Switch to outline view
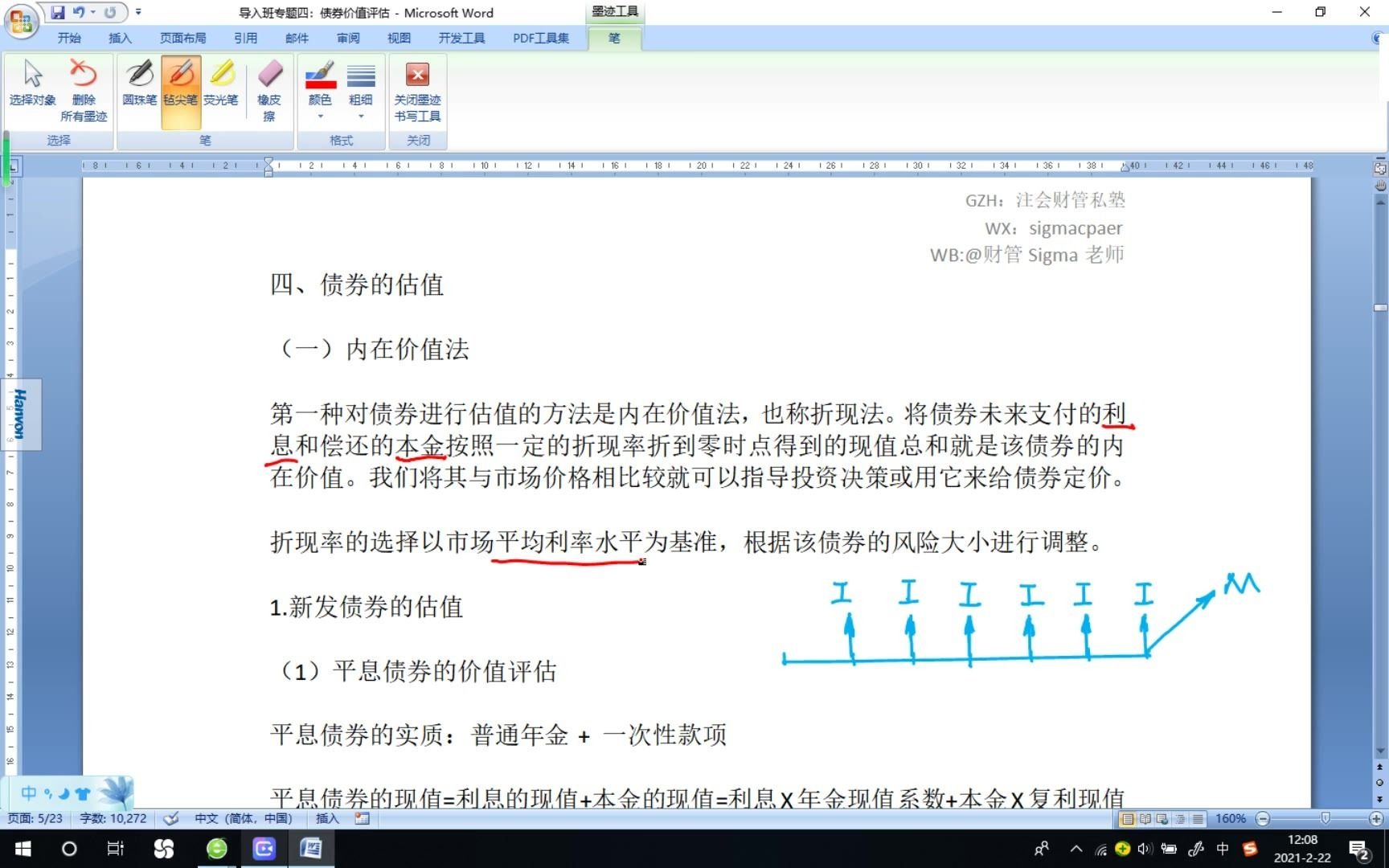 1180,819
